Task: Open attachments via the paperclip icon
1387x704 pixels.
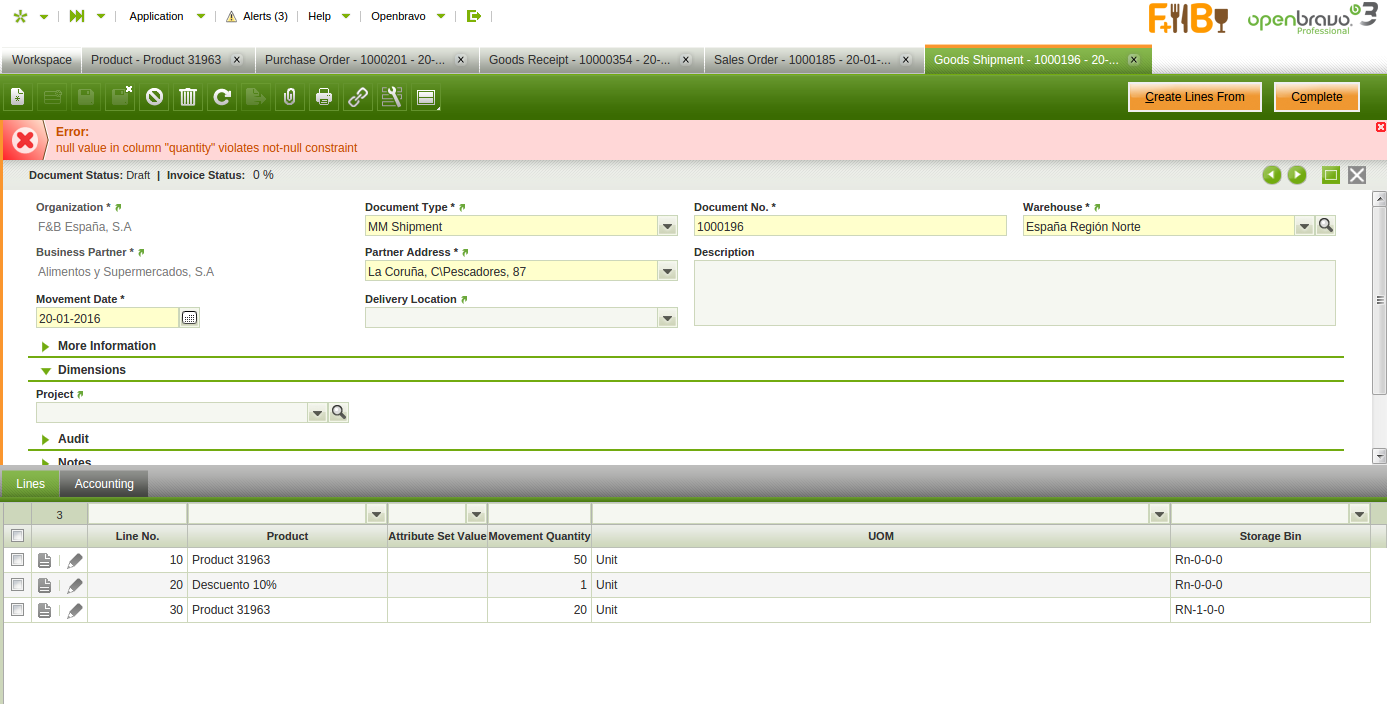Action: coord(289,97)
